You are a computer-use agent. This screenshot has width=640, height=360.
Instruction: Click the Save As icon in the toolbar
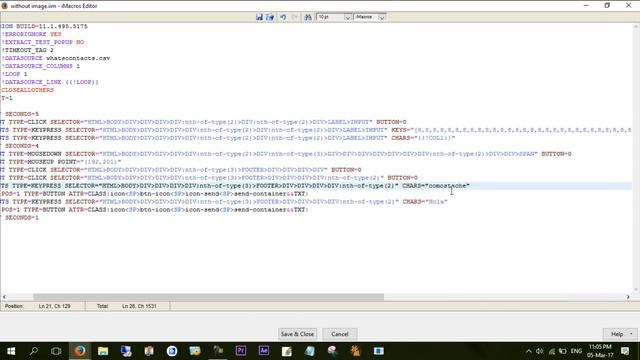pos(270,17)
